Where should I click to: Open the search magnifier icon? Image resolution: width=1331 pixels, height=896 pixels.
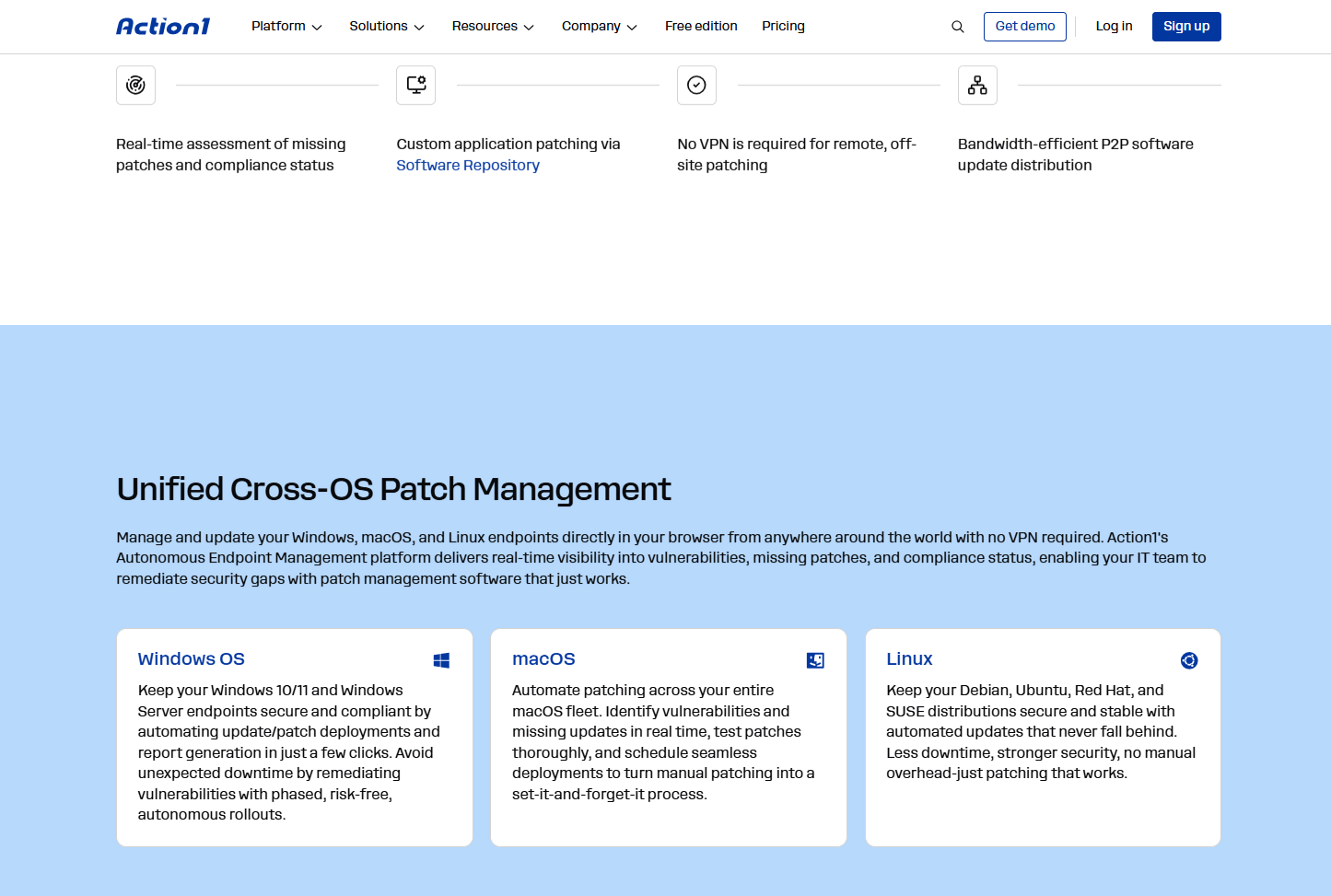(x=958, y=27)
